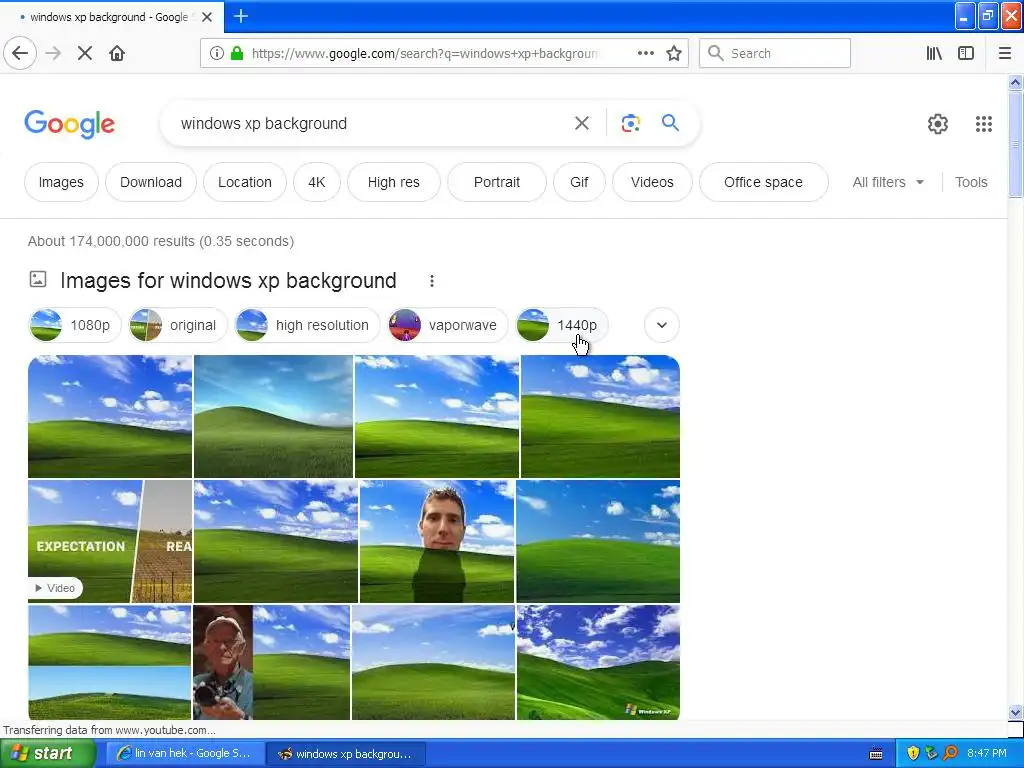Select the Location filter chip
The image size is (1024, 768).
click(x=245, y=182)
